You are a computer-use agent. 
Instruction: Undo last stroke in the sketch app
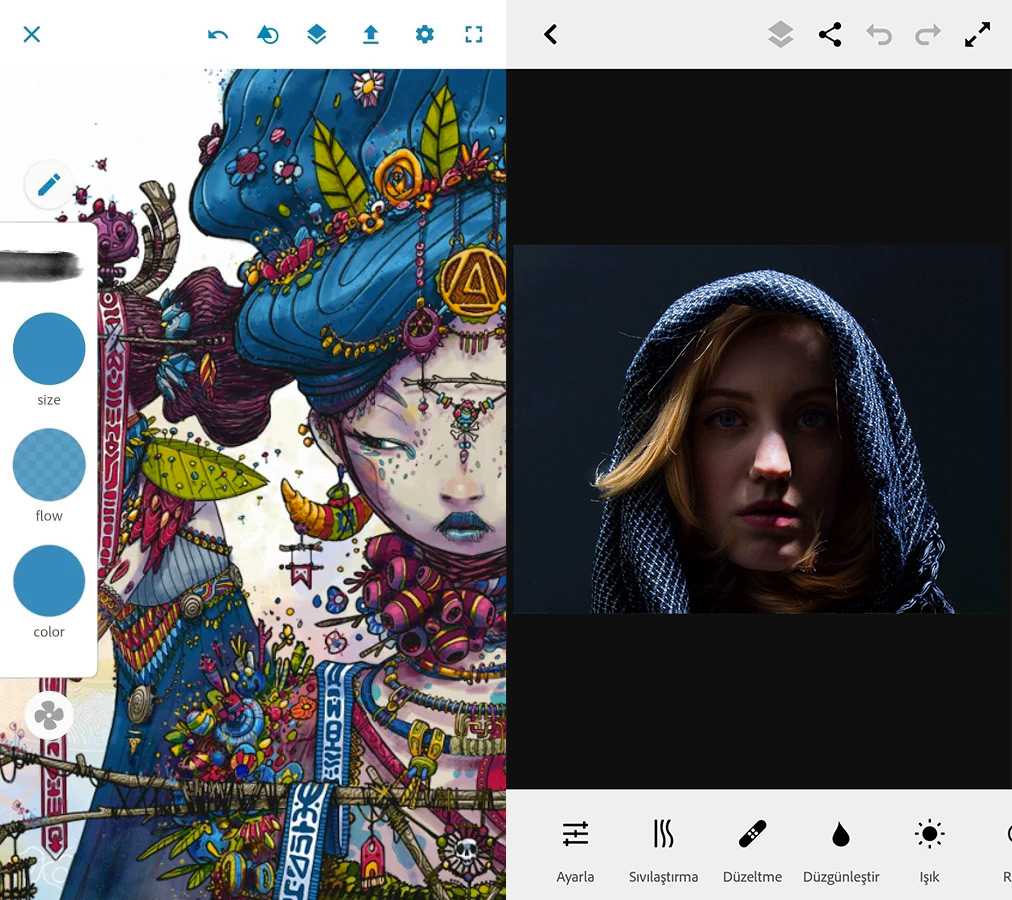[218, 34]
